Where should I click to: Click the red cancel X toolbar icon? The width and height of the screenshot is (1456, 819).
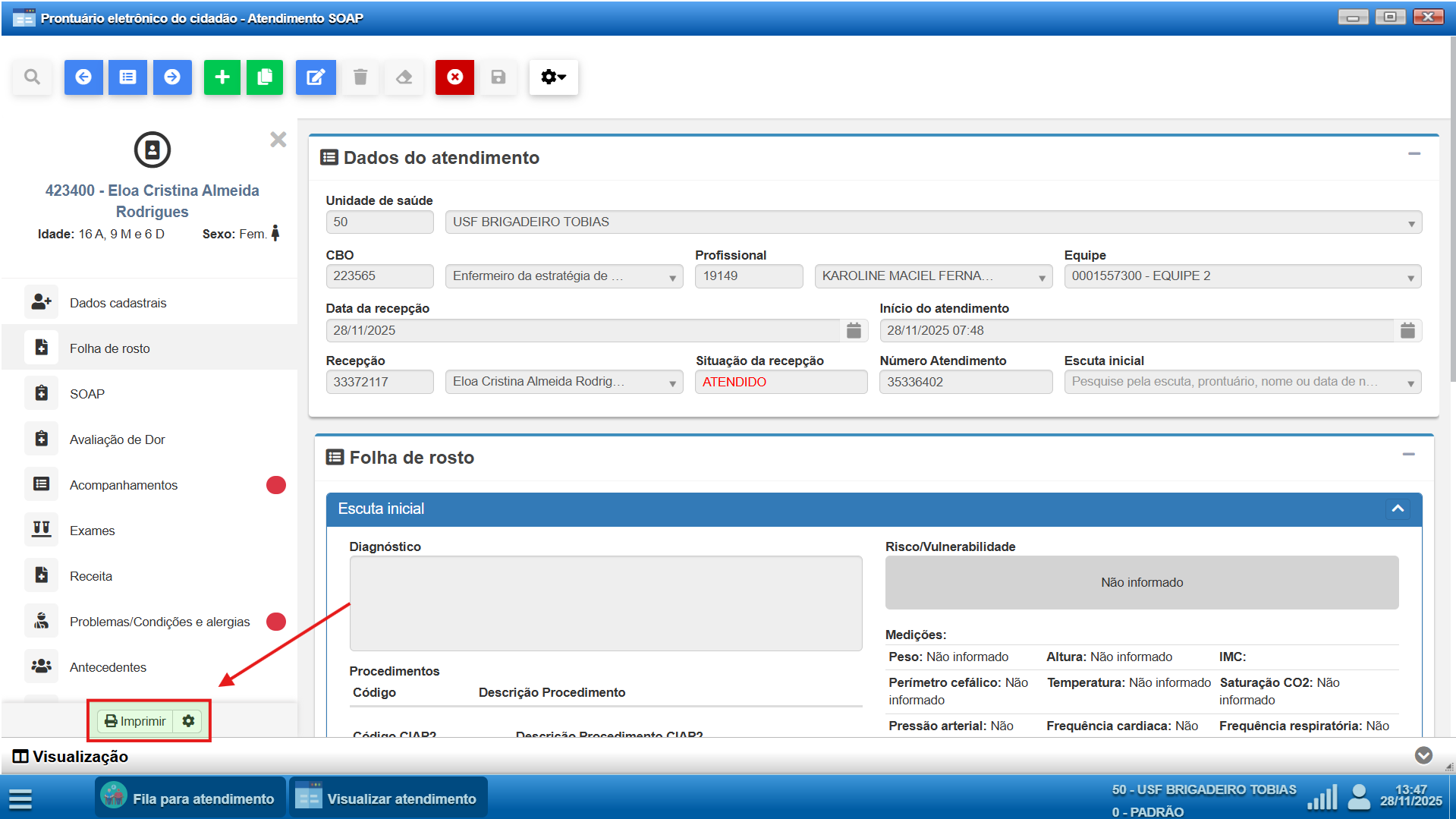pos(454,77)
